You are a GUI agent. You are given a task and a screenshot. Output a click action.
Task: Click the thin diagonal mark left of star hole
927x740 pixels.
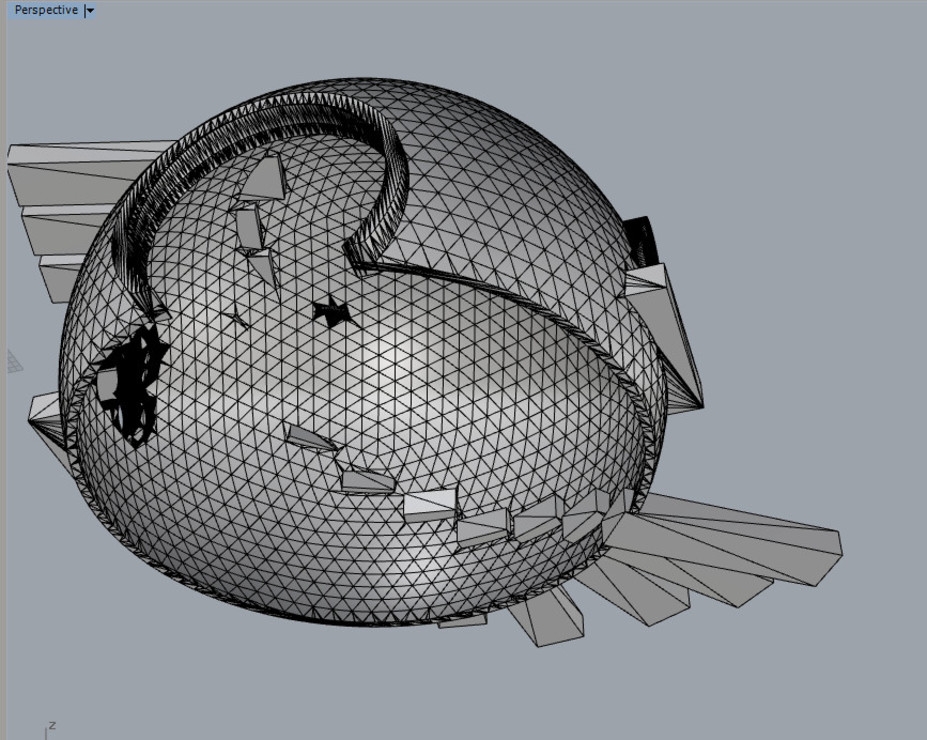click(x=237, y=320)
